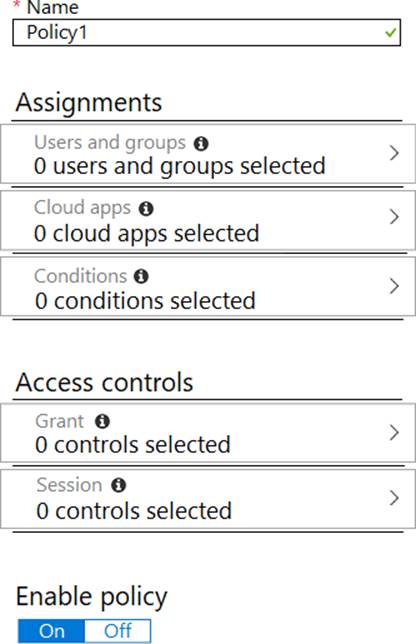Click info icon beside Cloud apps
This screenshot has width=416, height=644.
tap(146, 209)
